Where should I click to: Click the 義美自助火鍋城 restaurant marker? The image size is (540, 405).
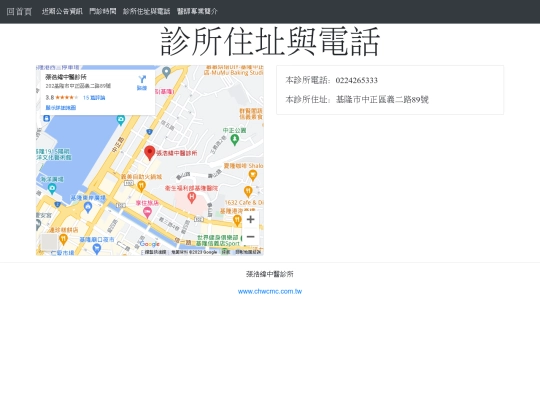pos(141,186)
